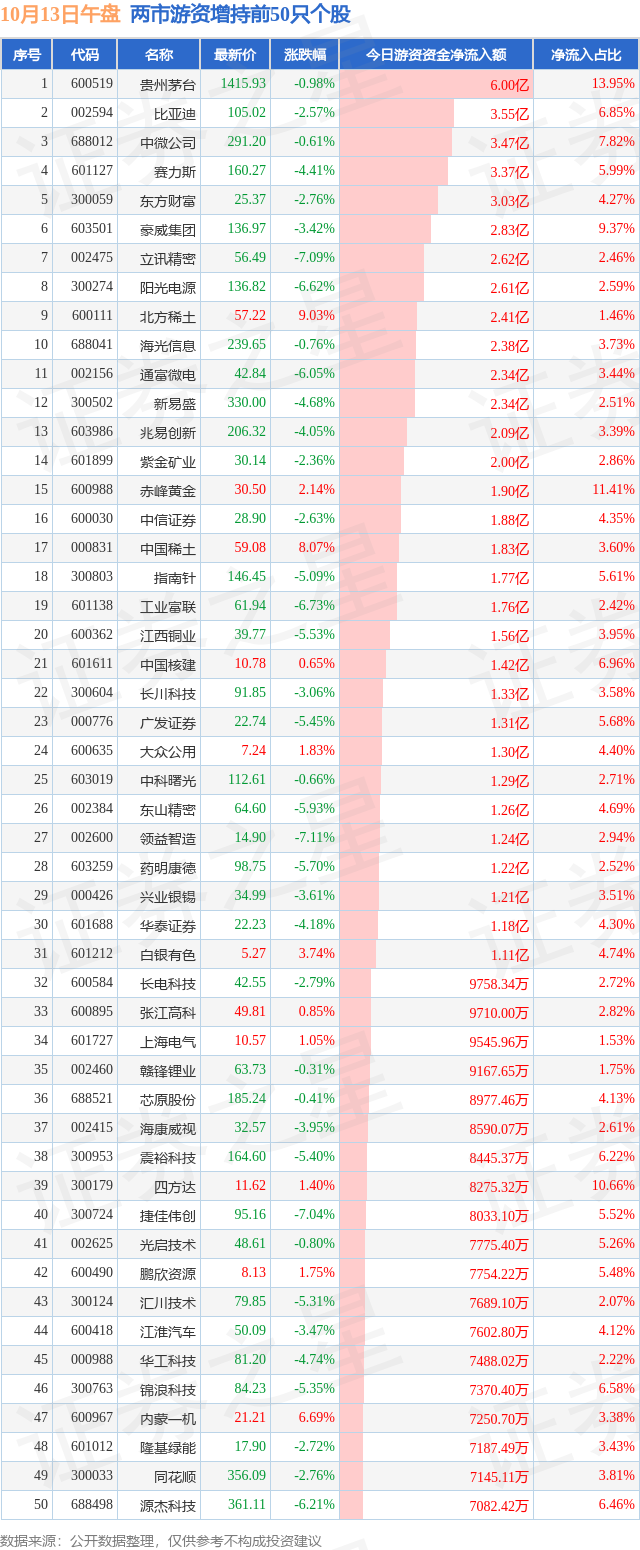Select stock name 上海电气
The image size is (640, 1550).
168,1041
